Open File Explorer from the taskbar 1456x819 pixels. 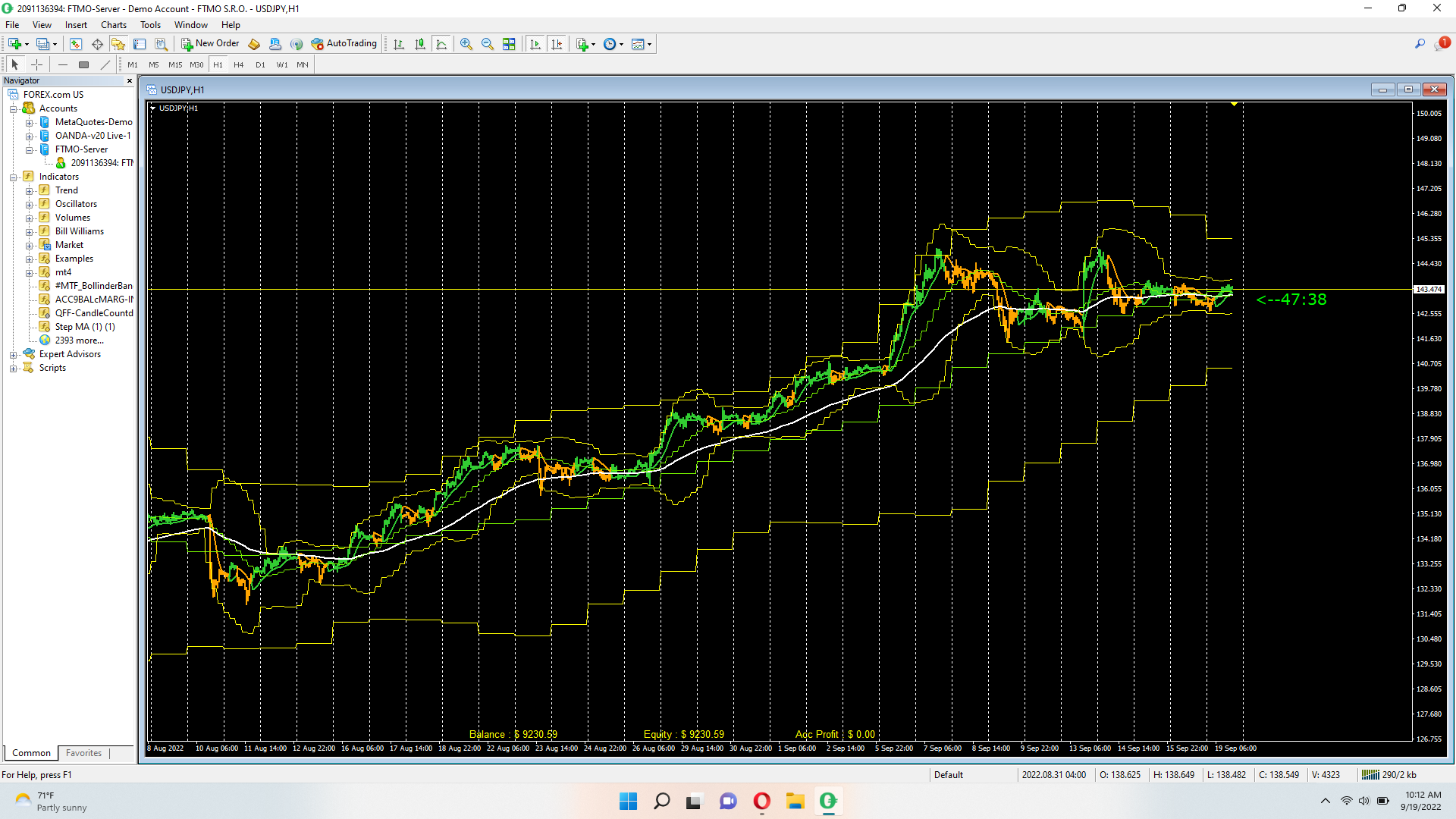(x=795, y=801)
